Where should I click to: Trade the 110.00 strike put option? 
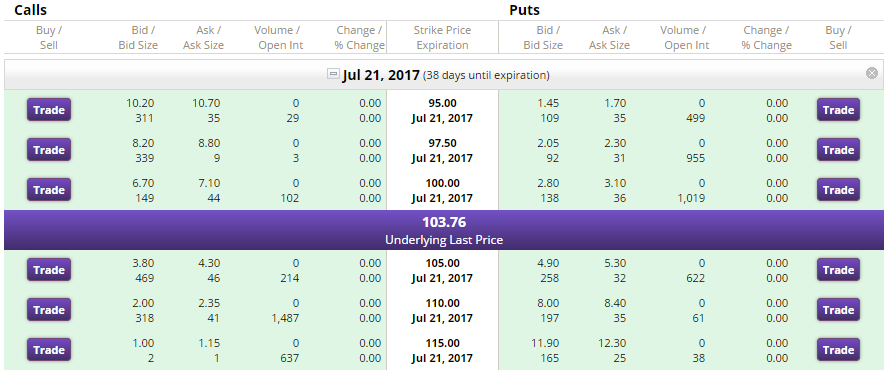(x=838, y=310)
